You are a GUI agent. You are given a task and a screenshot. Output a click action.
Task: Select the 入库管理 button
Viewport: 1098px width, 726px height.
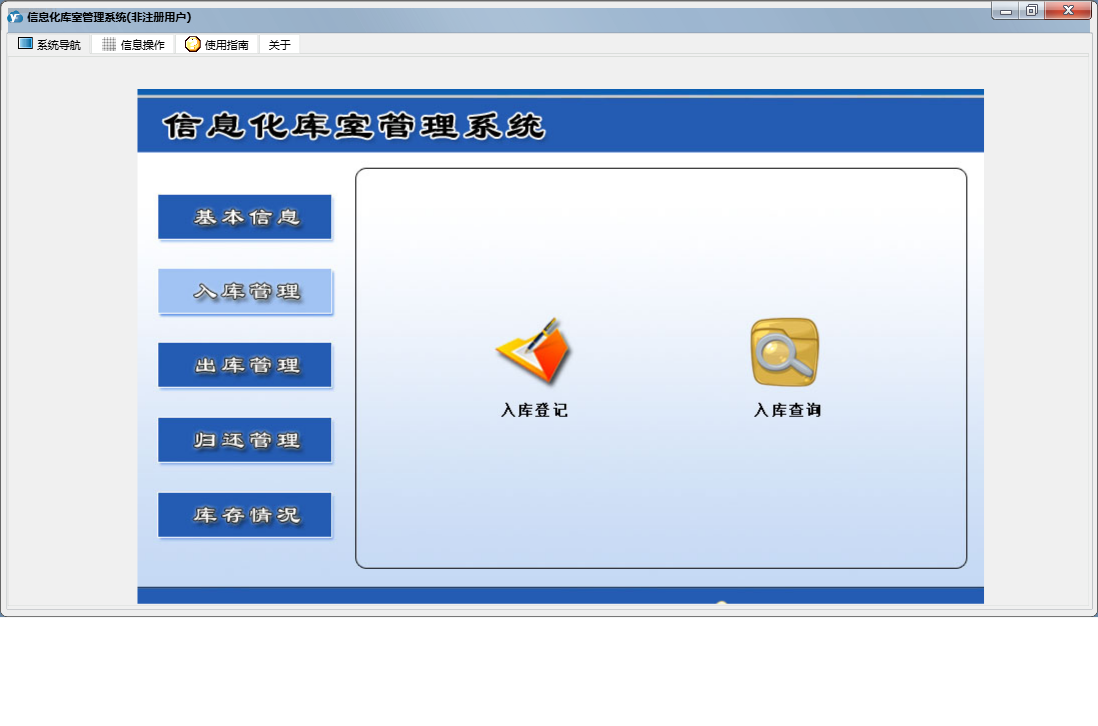click(244, 291)
